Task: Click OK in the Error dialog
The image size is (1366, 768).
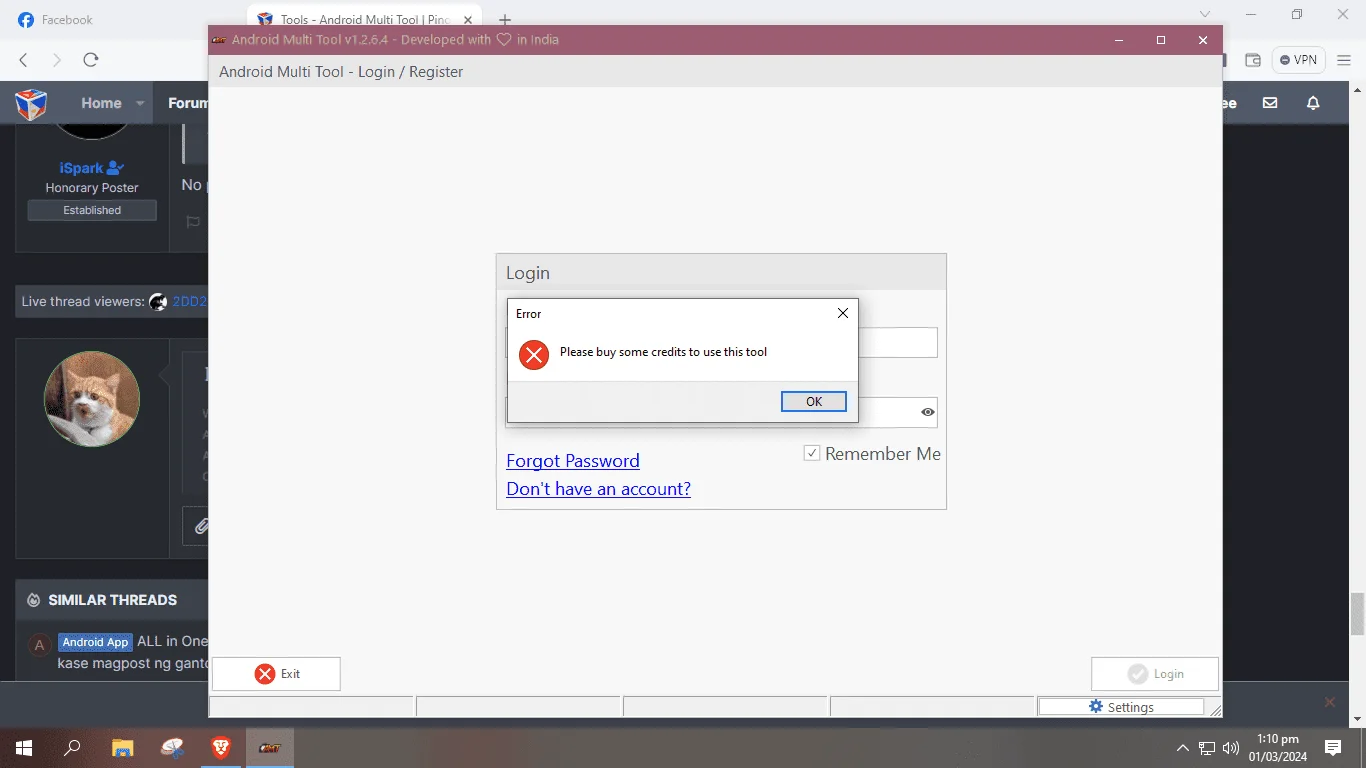Action: click(x=814, y=401)
